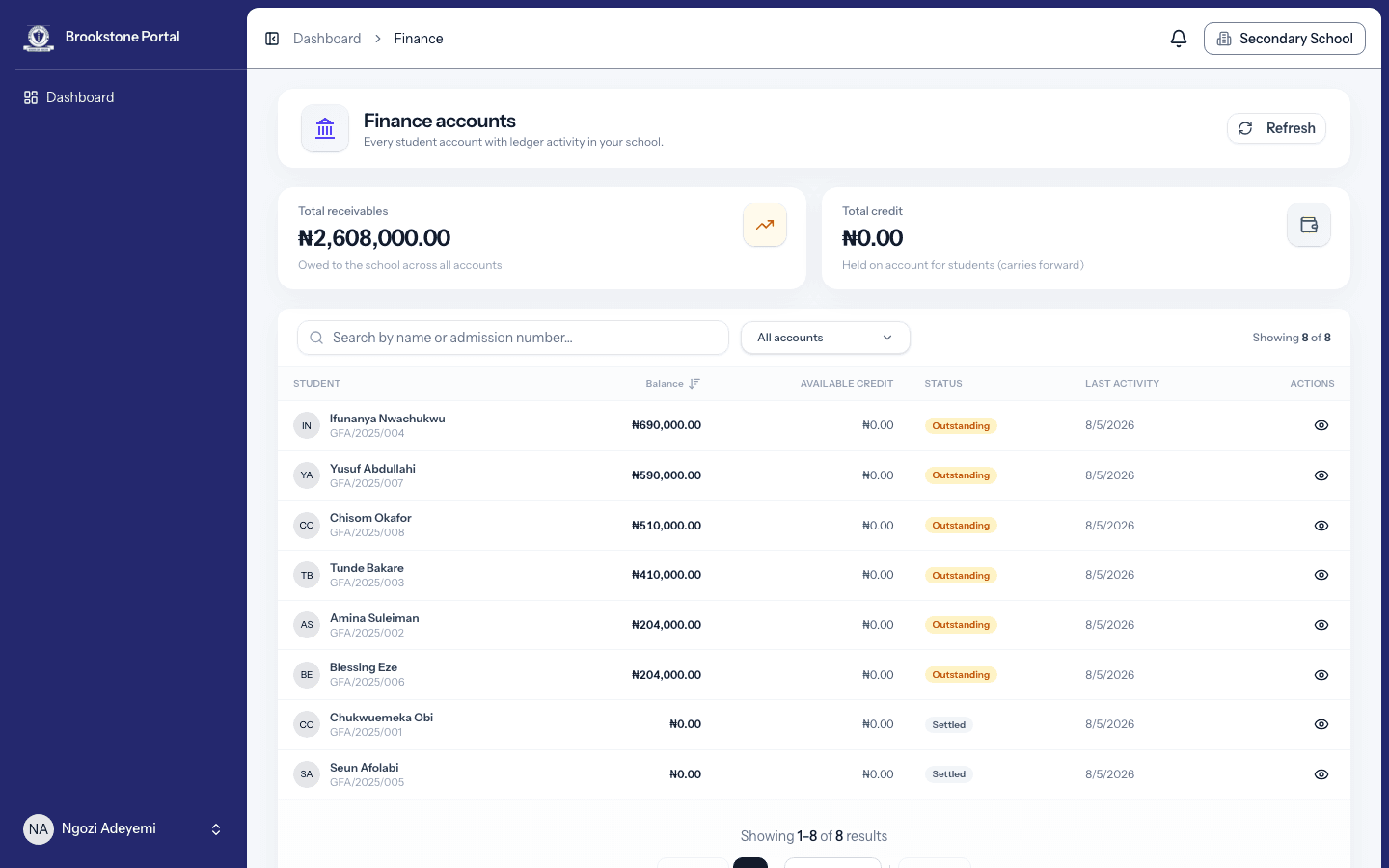This screenshot has width=1389, height=868.
Task: Click the ₦2,608,000.00 total receivables value
Action: coord(374,238)
